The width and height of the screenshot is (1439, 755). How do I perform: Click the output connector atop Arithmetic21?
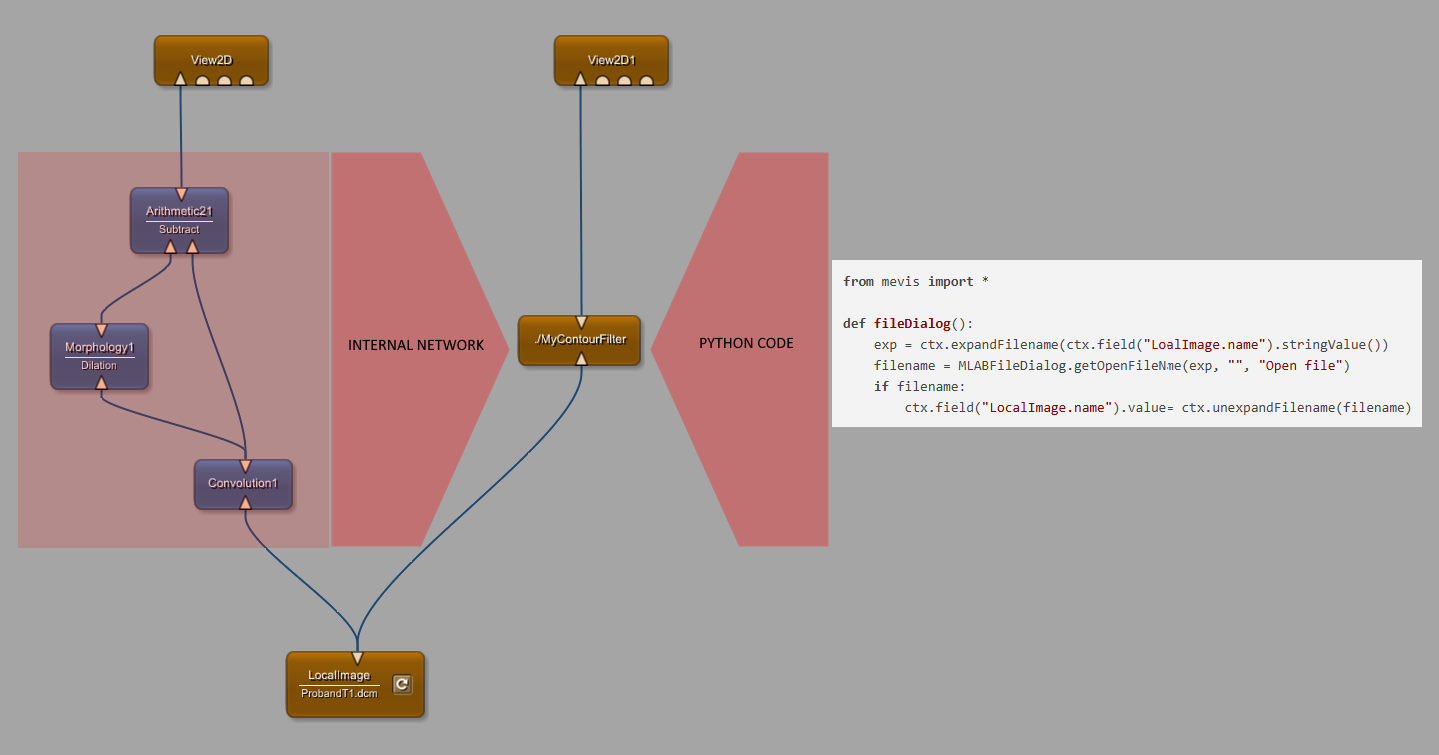click(181, 194)
